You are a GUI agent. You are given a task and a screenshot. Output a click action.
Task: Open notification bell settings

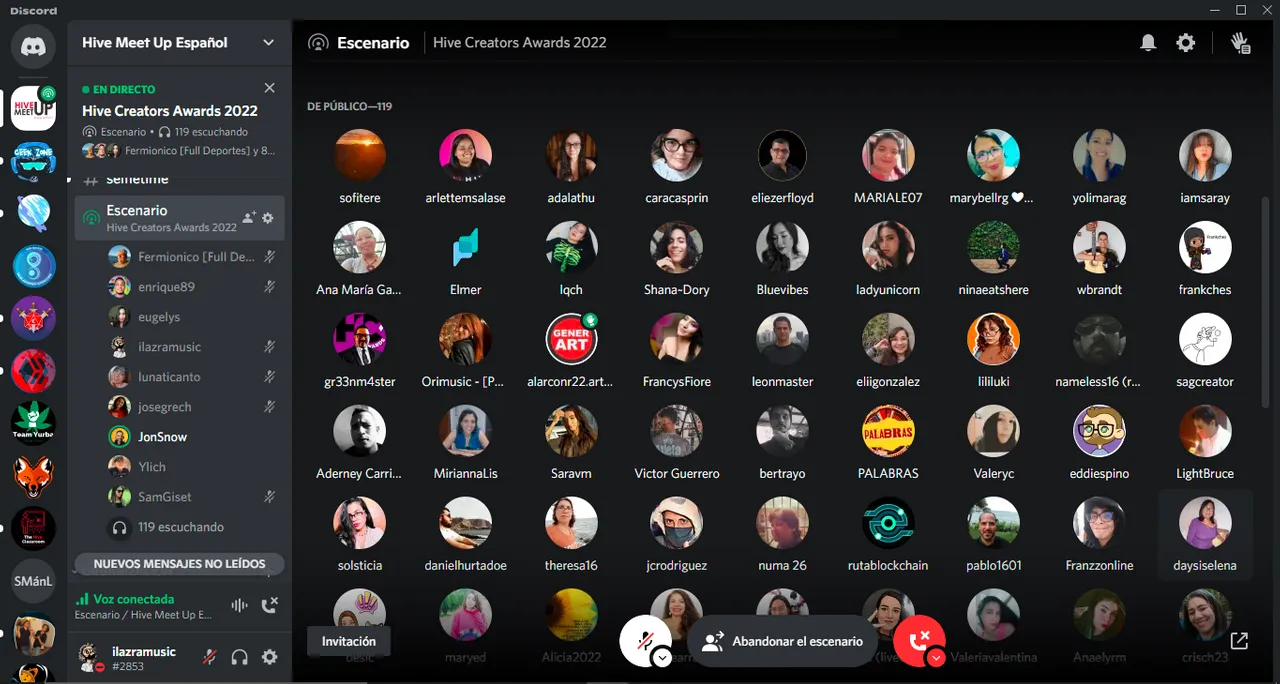click(x=1148, y=43)
